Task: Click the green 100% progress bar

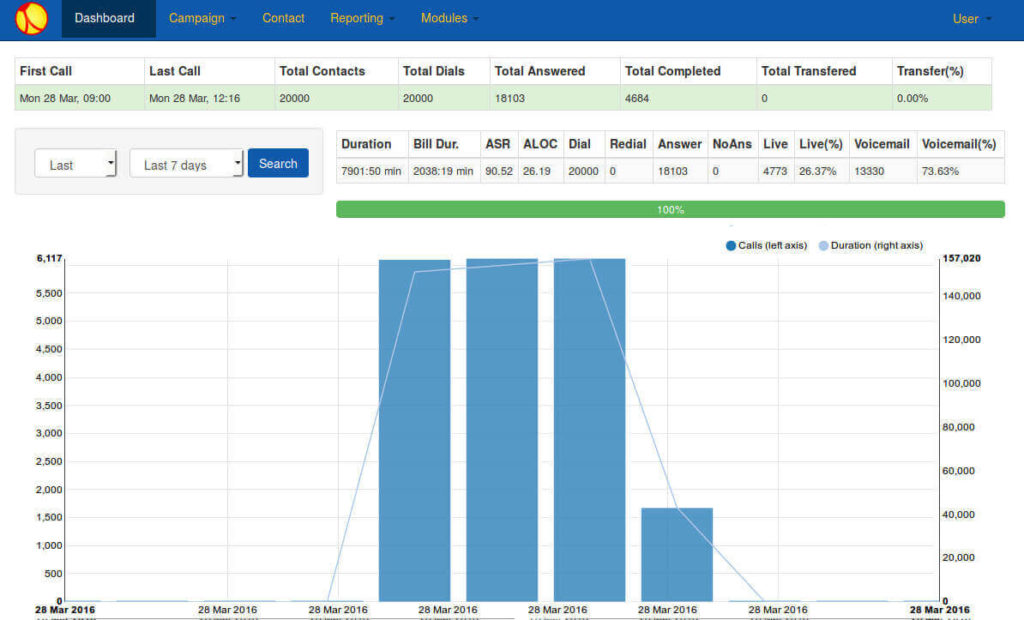Action: (x=670, y=209)
